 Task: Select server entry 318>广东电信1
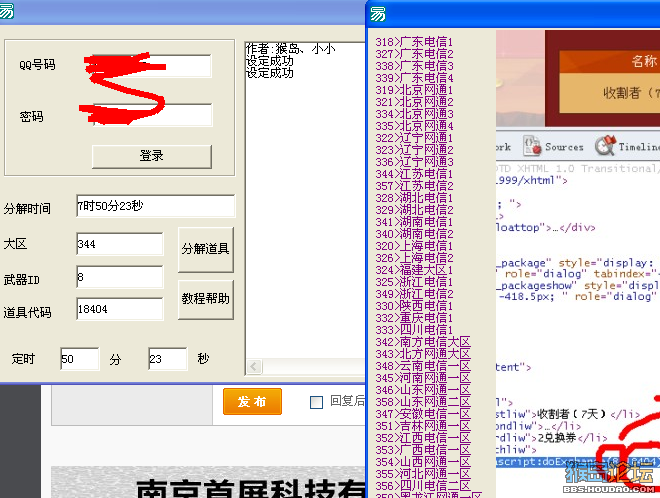tap(414, 42)
